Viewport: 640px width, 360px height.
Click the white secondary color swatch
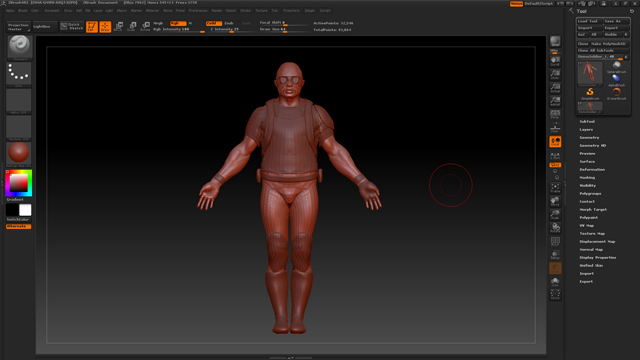(25, 210)
